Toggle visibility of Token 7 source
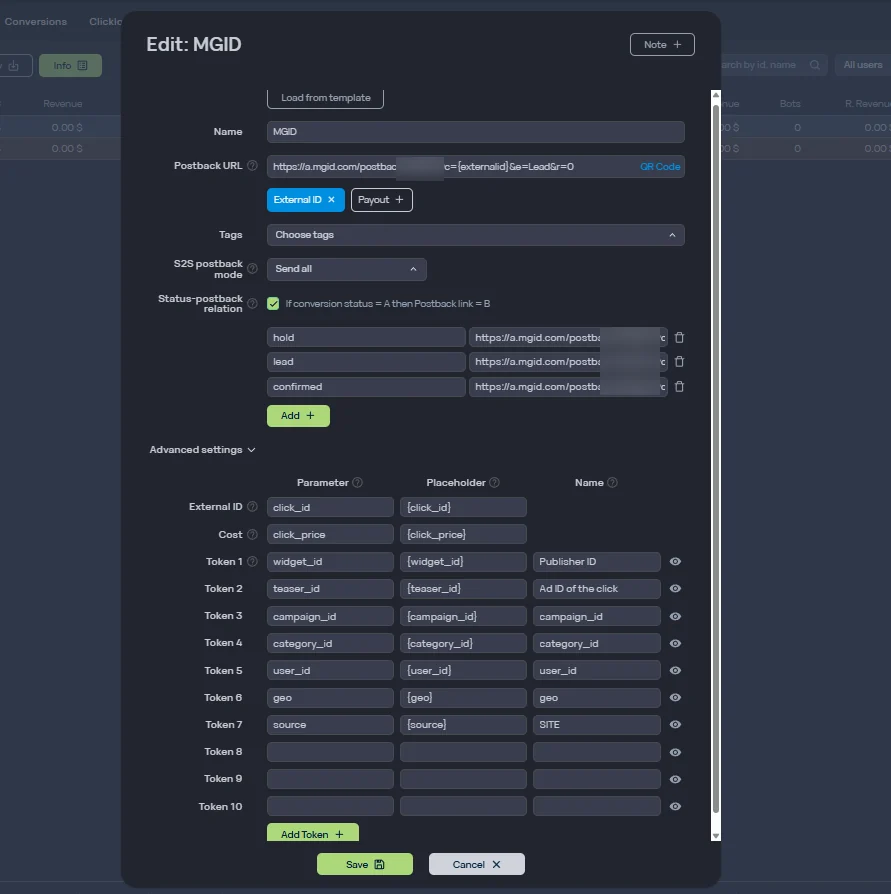 pos(675,724)
